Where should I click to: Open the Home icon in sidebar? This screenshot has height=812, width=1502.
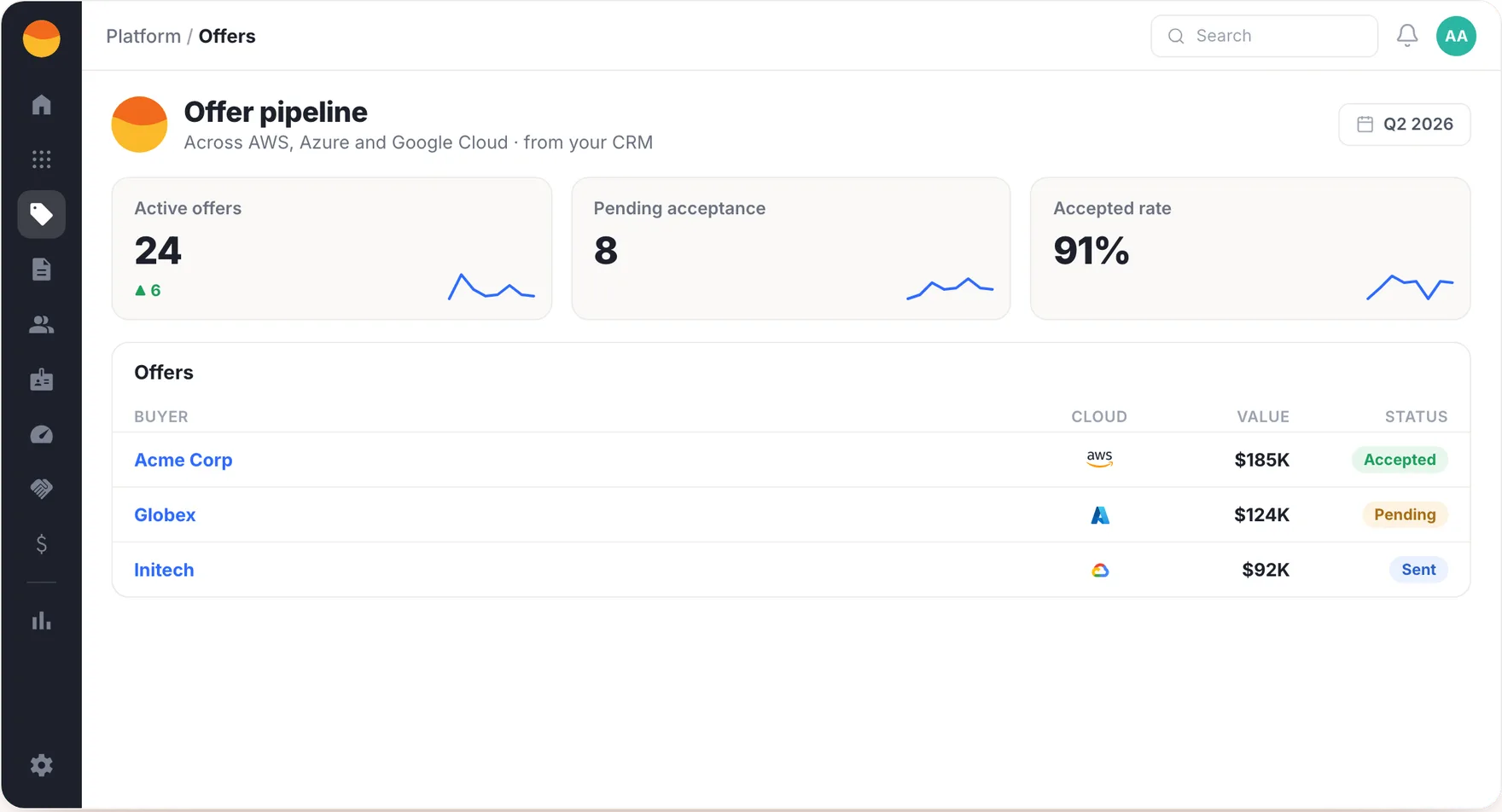click(x=41, y=104)
